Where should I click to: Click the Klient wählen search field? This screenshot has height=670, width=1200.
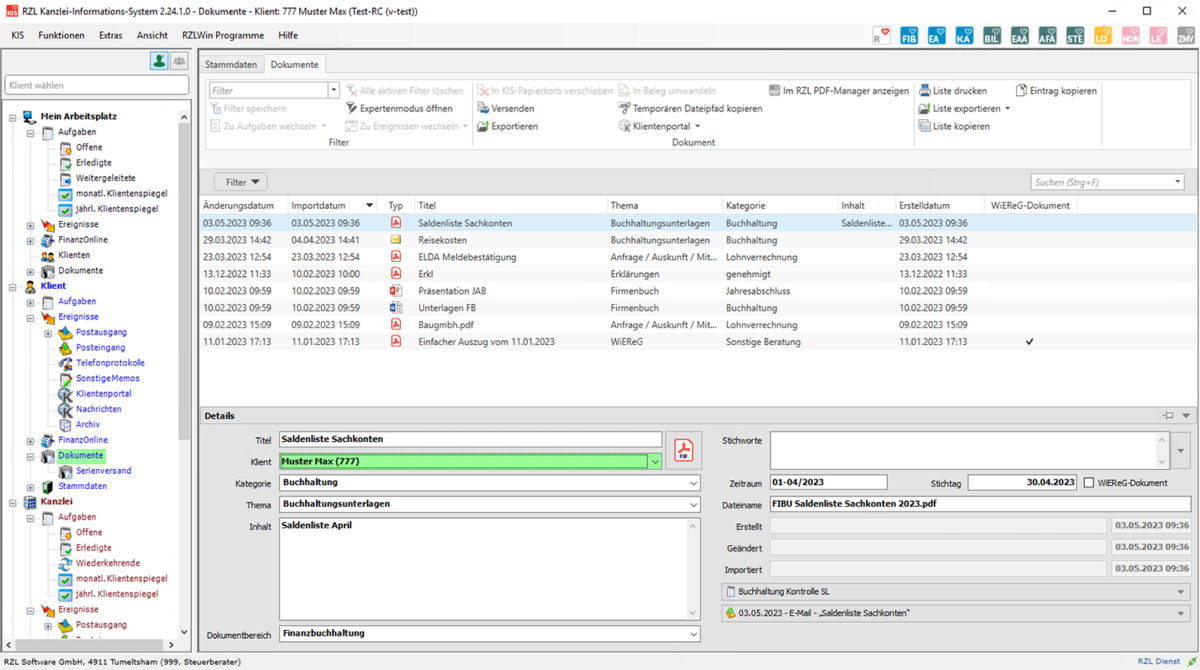click(97, 86)
